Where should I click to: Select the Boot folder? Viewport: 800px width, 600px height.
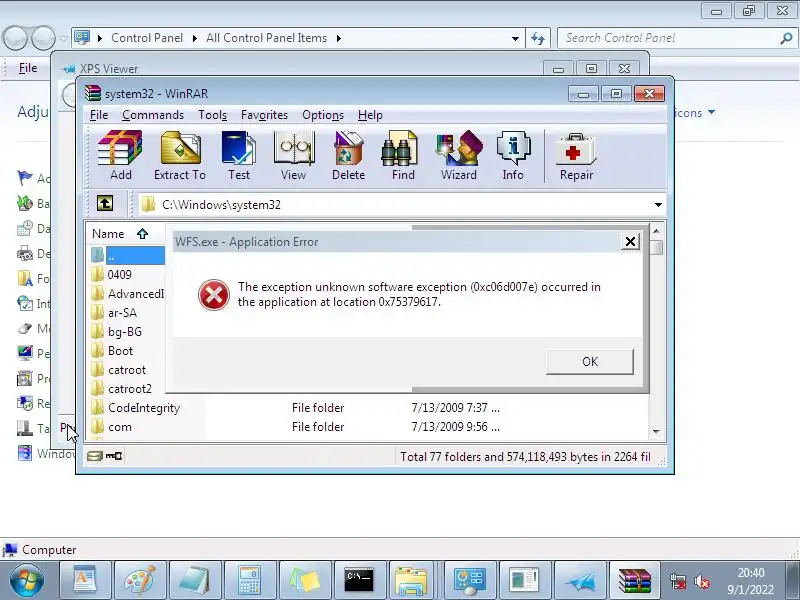(x=120, y=351)
